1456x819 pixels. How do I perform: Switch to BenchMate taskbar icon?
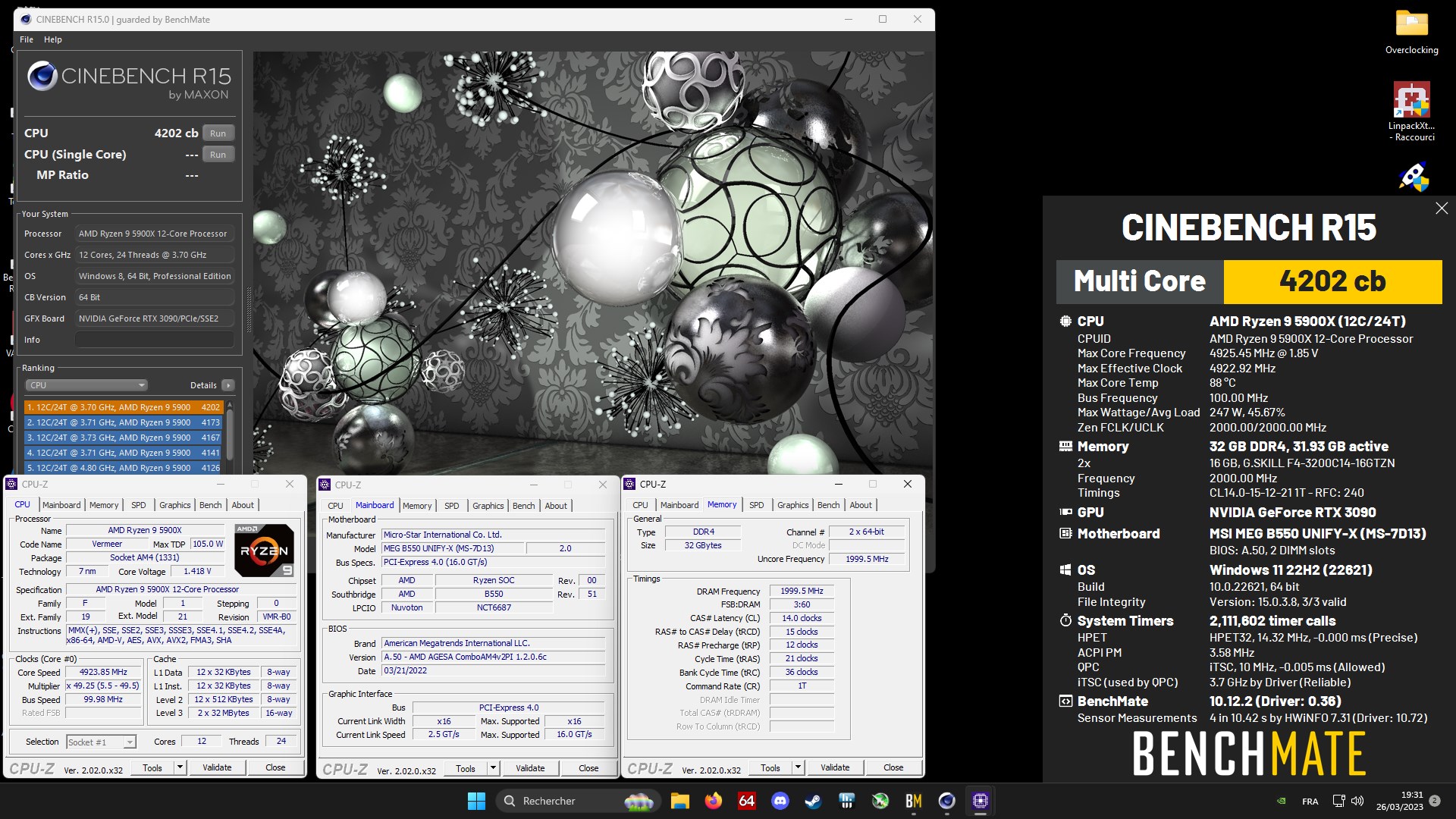pos(913,801)
